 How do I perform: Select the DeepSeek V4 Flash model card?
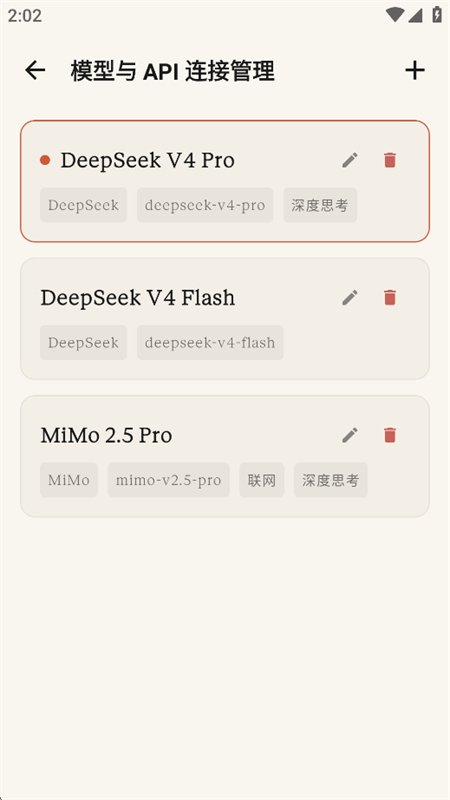(225, 319)
